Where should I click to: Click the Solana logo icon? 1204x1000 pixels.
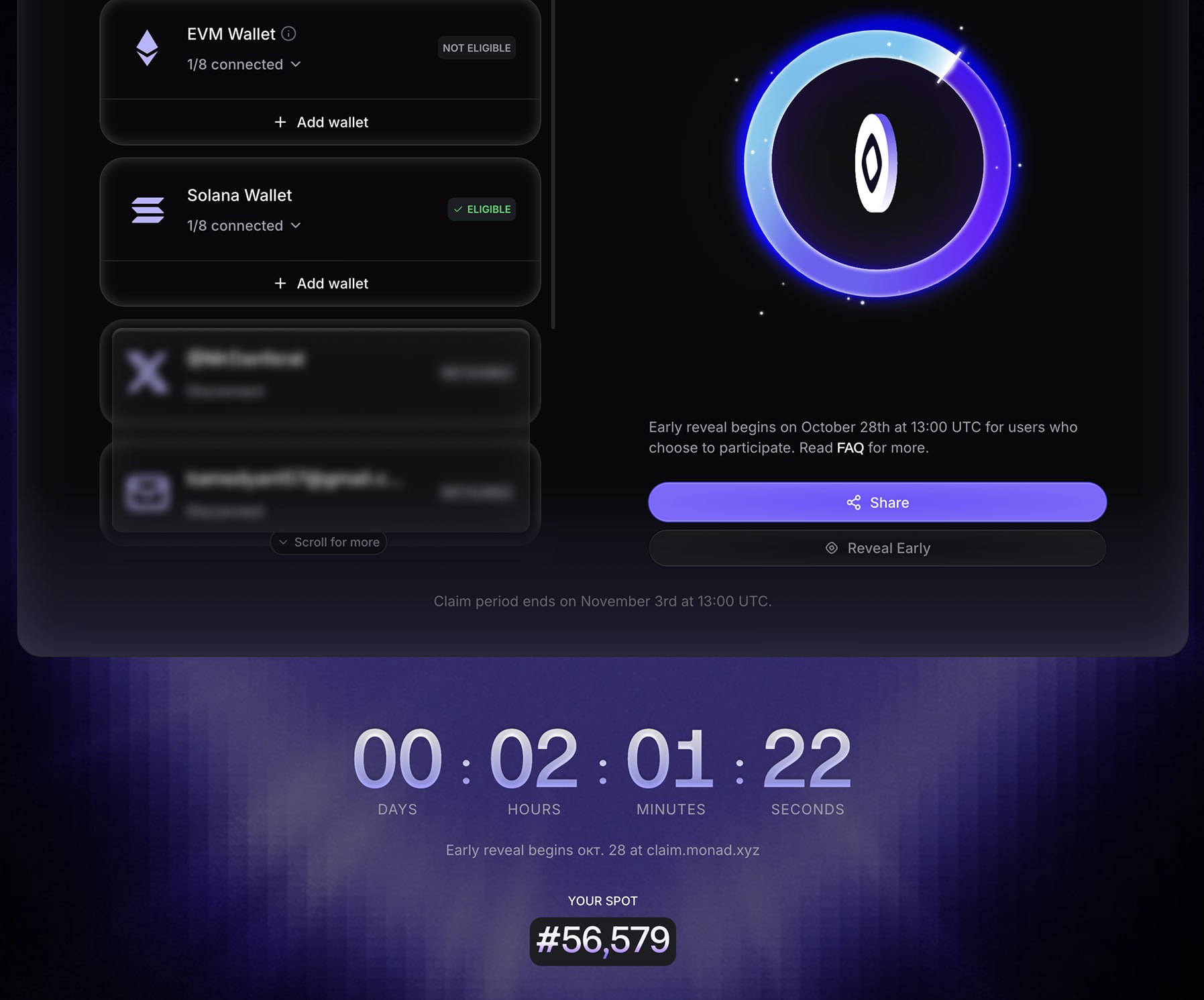pyautogui.click(x=148, y=210)
